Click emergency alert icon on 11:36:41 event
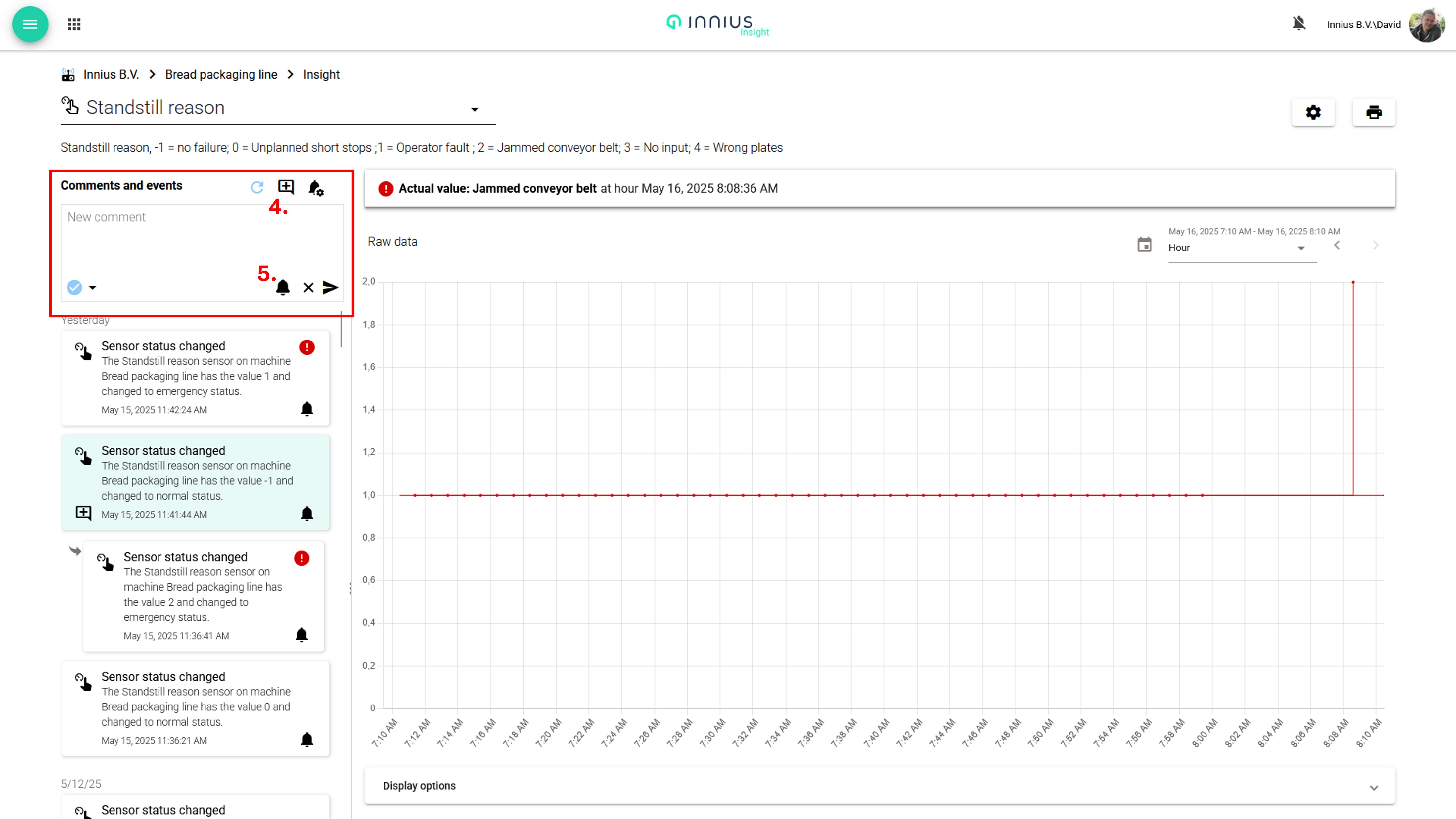This screenshot has height=819, width=1456. point(302,559)
